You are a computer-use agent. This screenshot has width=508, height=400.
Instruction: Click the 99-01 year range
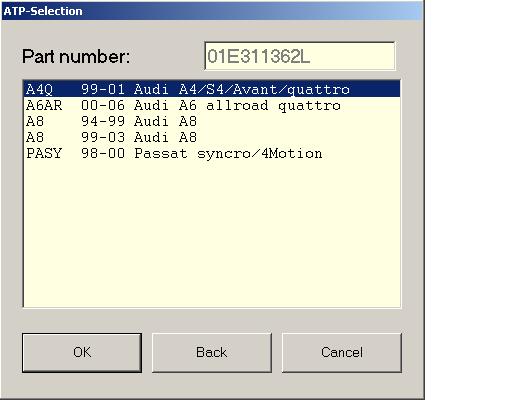click(103, 89)
